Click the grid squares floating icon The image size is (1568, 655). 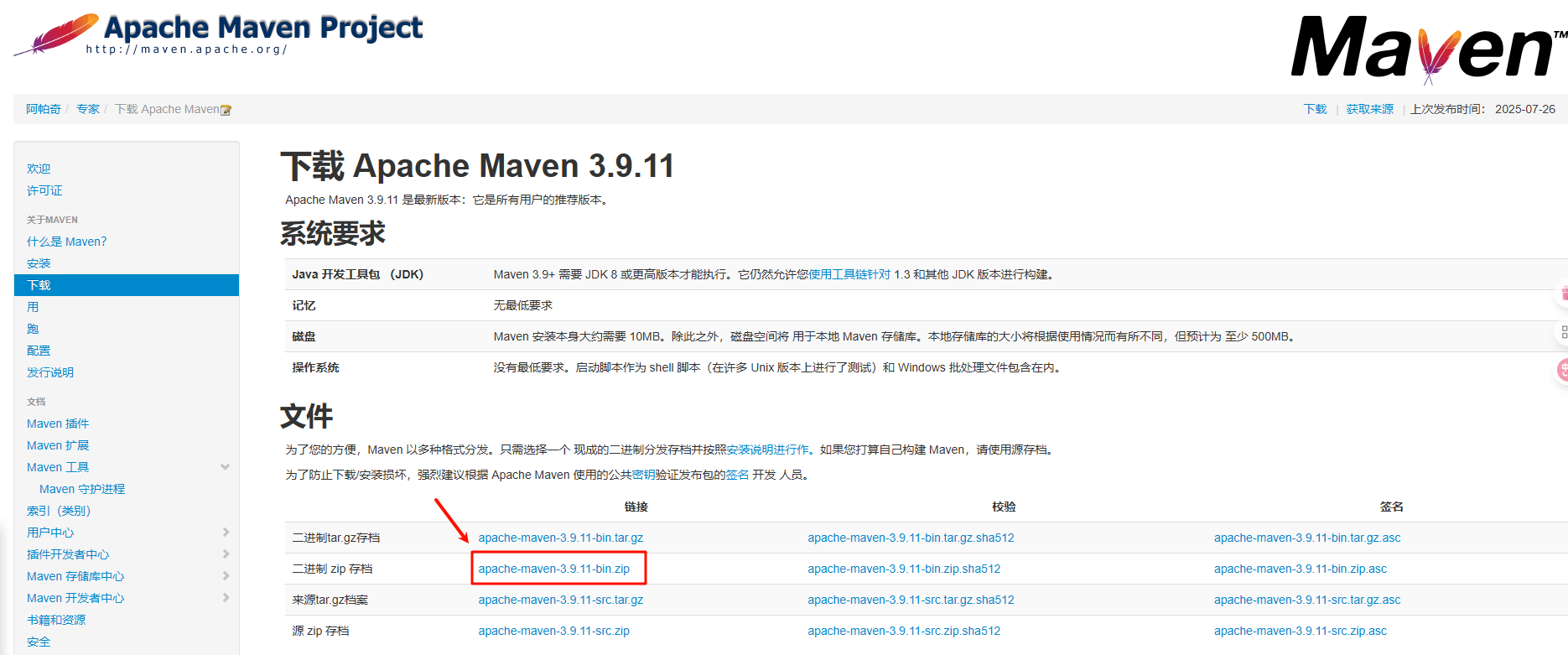pyautogui.click(x=1563, y=332)
